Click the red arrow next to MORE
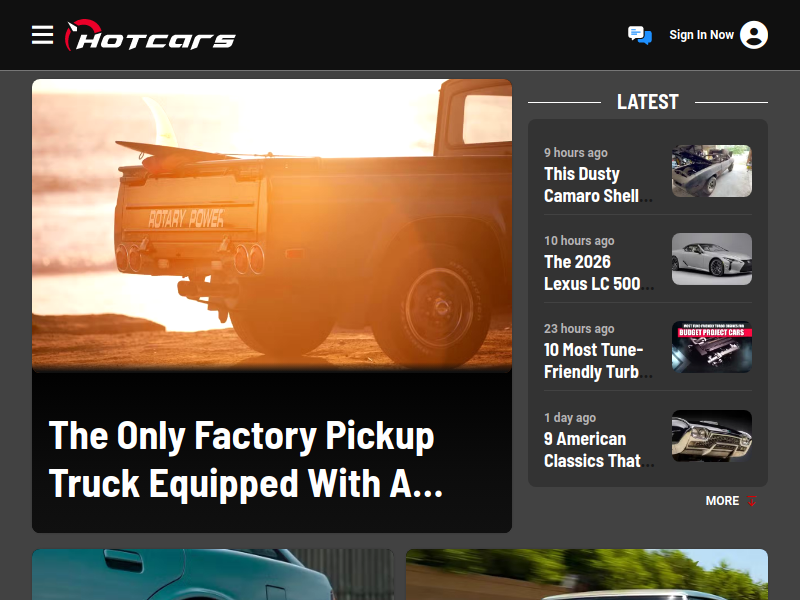 [752, 501]
